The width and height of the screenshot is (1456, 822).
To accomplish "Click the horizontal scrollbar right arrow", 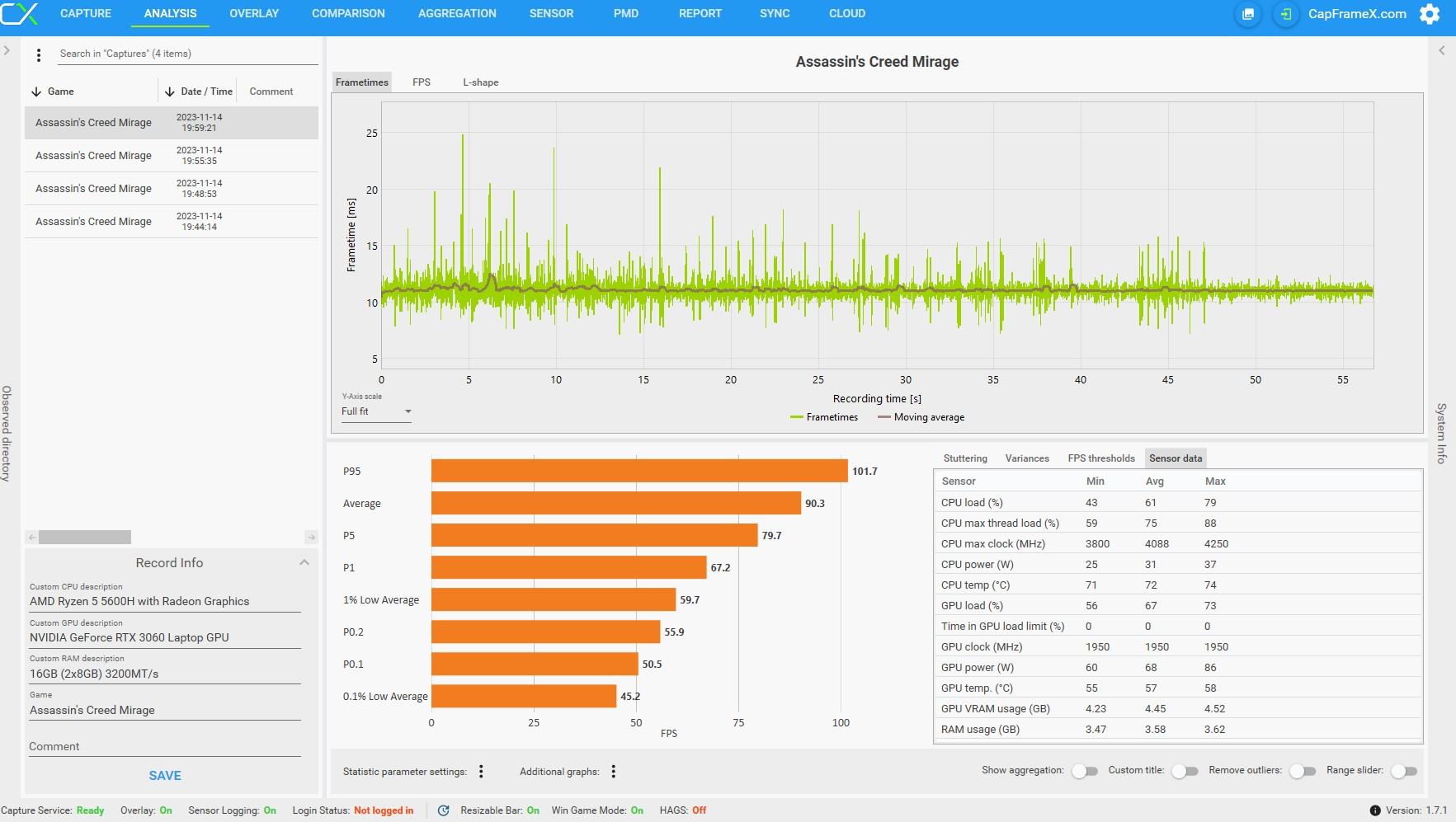I will click(x=311, y=537).
